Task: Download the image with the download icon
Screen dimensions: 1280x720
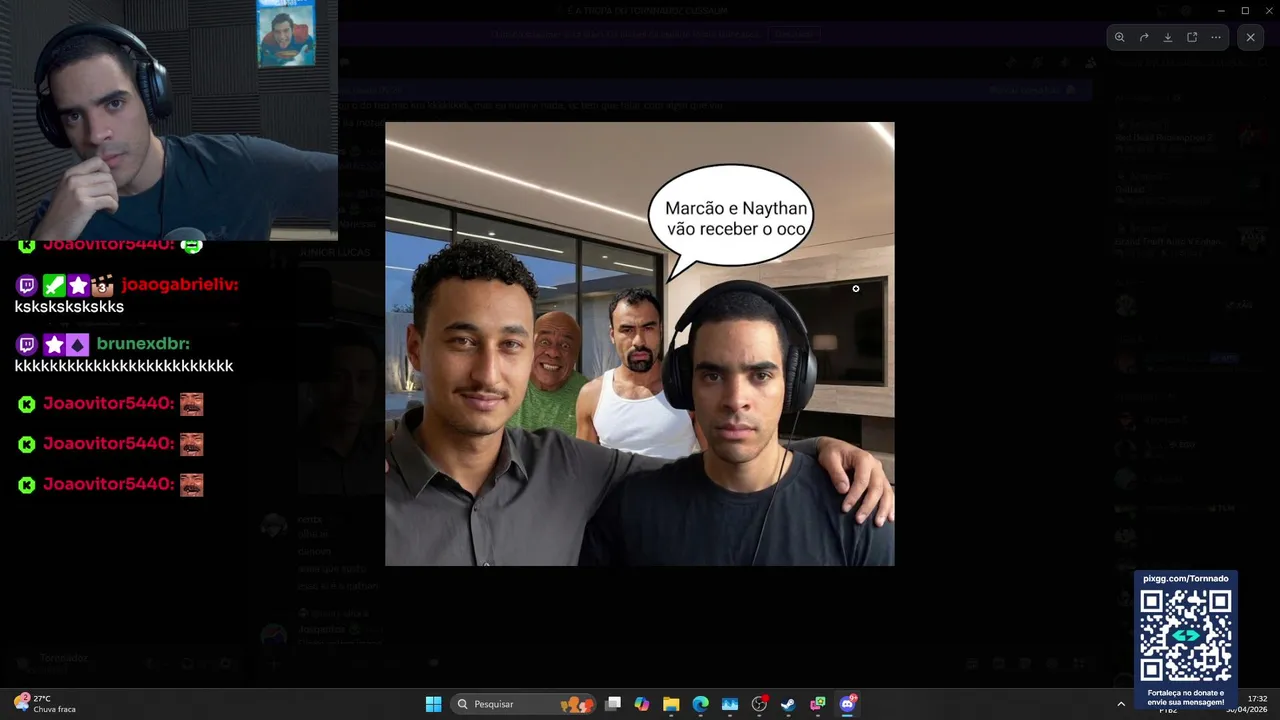Action: pyautogui.click(x=1168, y=37)
